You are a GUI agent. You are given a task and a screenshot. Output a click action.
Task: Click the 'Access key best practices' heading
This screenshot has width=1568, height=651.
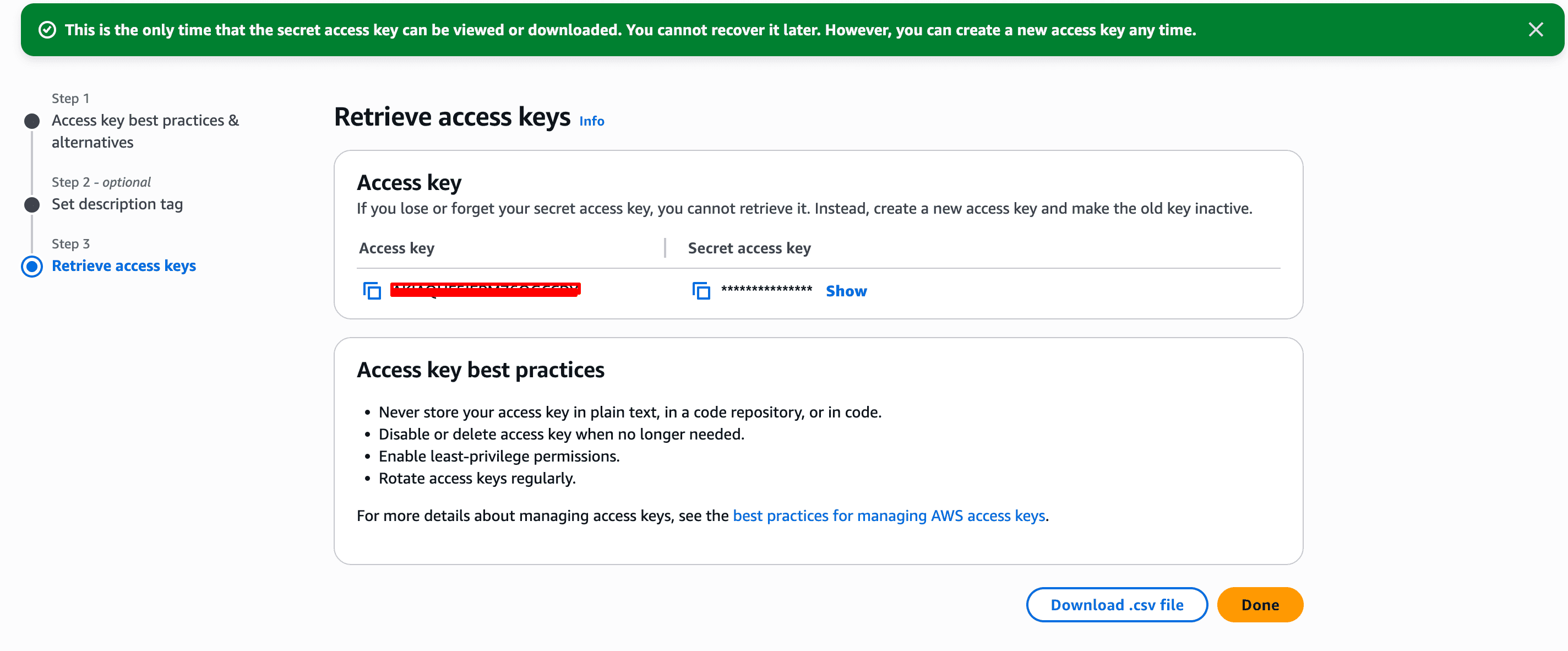tap(480, 370)
